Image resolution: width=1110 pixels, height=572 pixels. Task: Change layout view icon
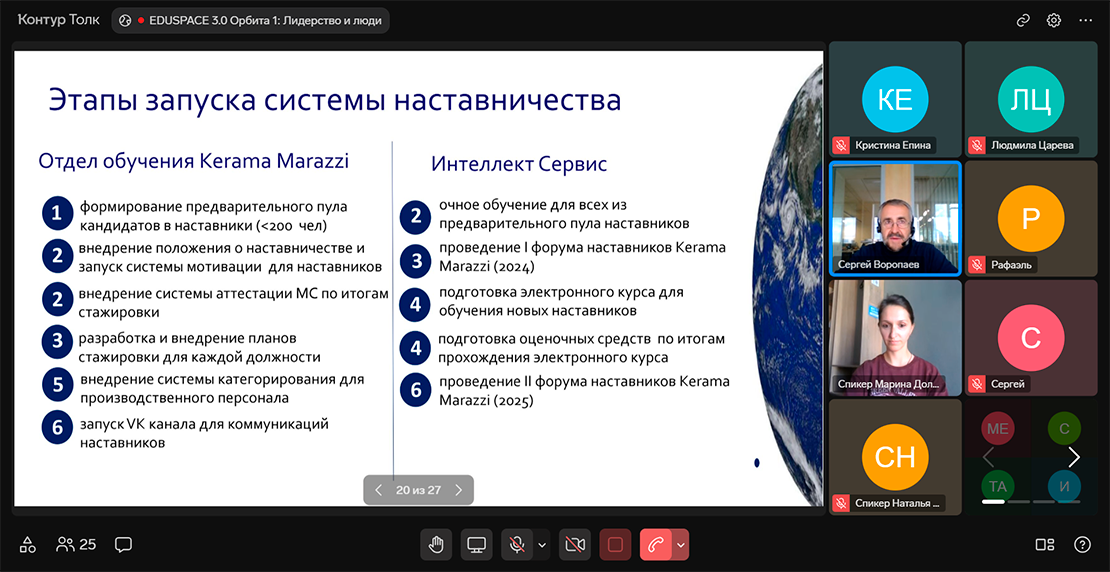pyautogui.click(x=1045, y=544)
